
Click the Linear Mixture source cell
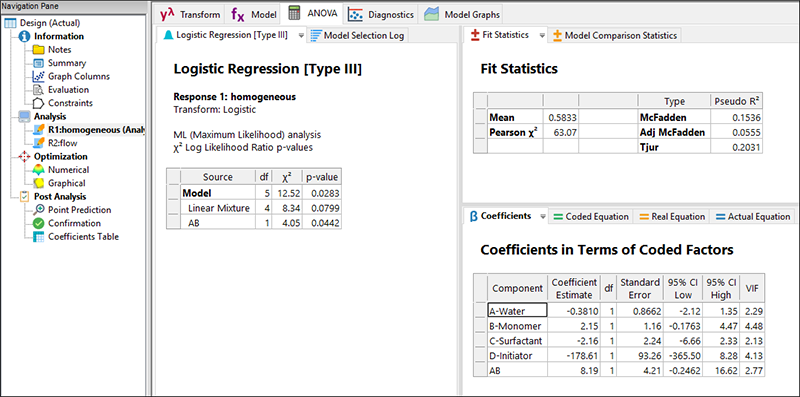point(218,208)
